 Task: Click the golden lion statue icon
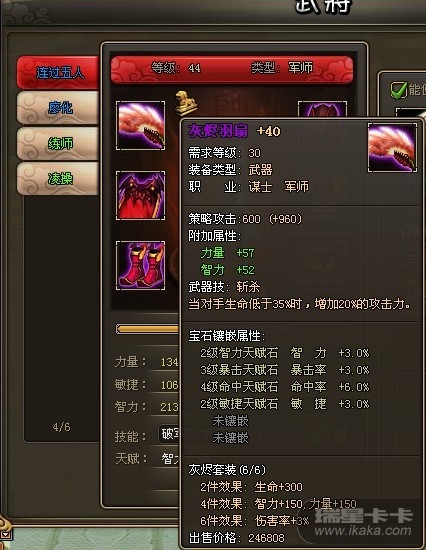pos(186,103)
